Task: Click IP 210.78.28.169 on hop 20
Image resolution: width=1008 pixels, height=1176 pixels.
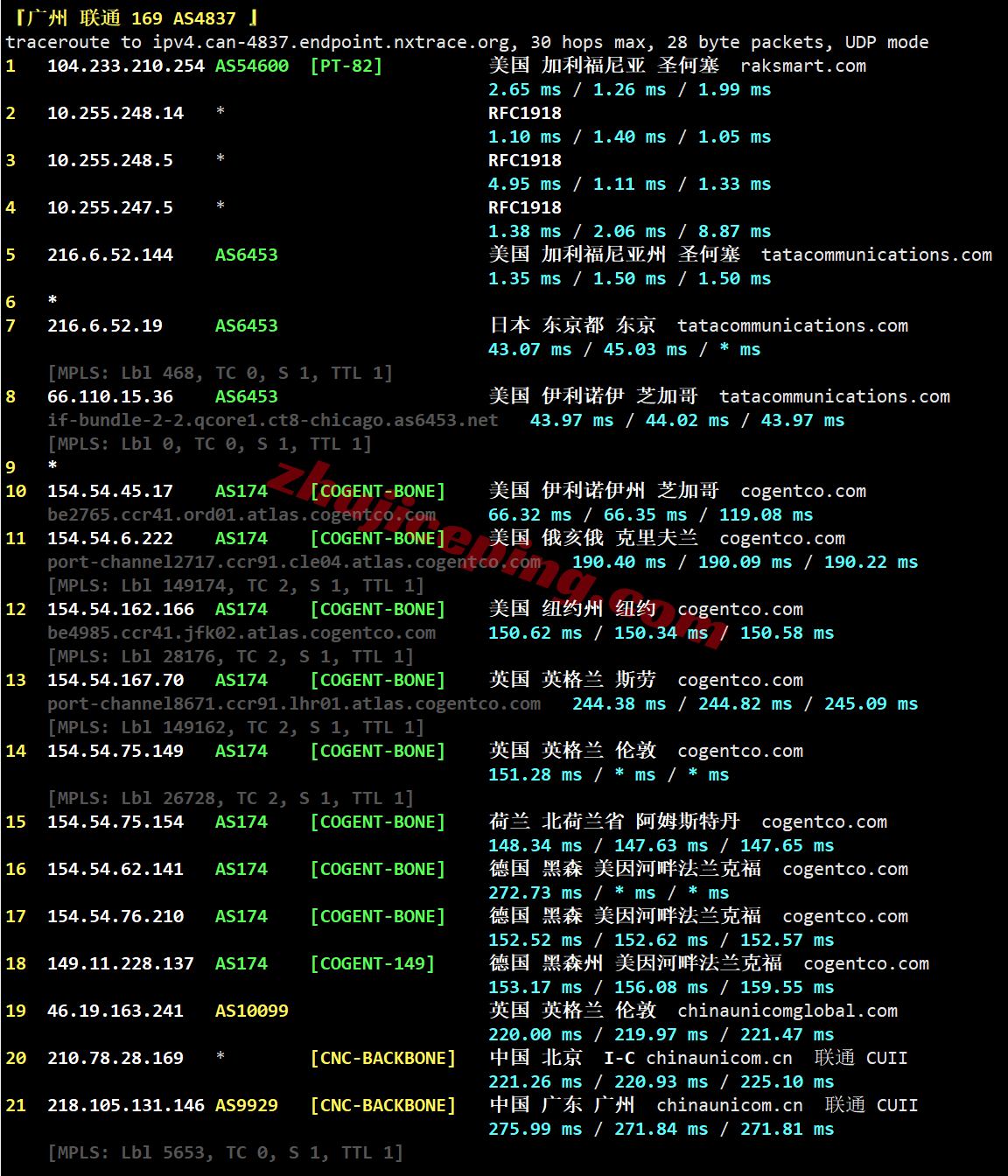Action: click(115, 1058)
